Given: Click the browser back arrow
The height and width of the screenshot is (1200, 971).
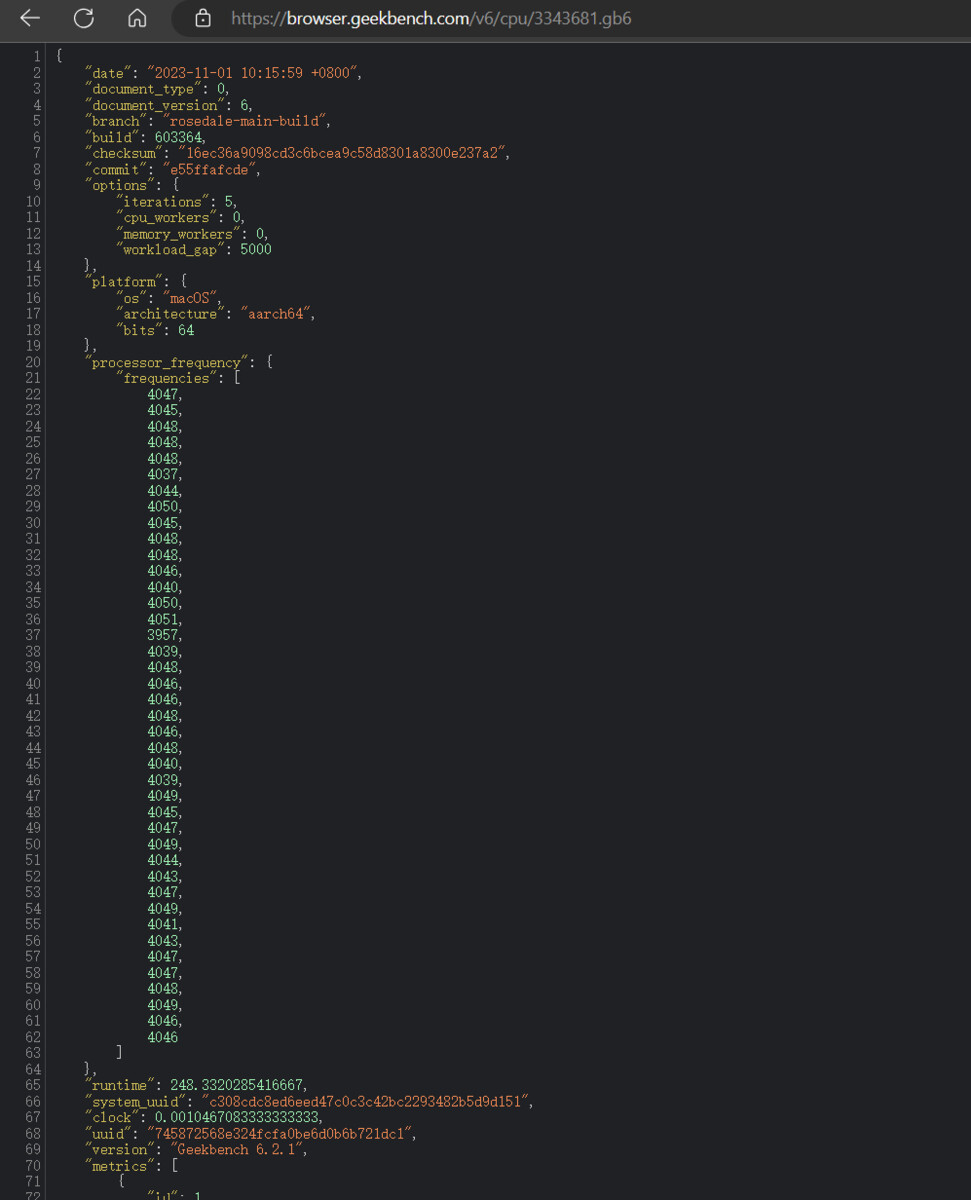Looking at the screenshot, I should click(x=30, y=18).
